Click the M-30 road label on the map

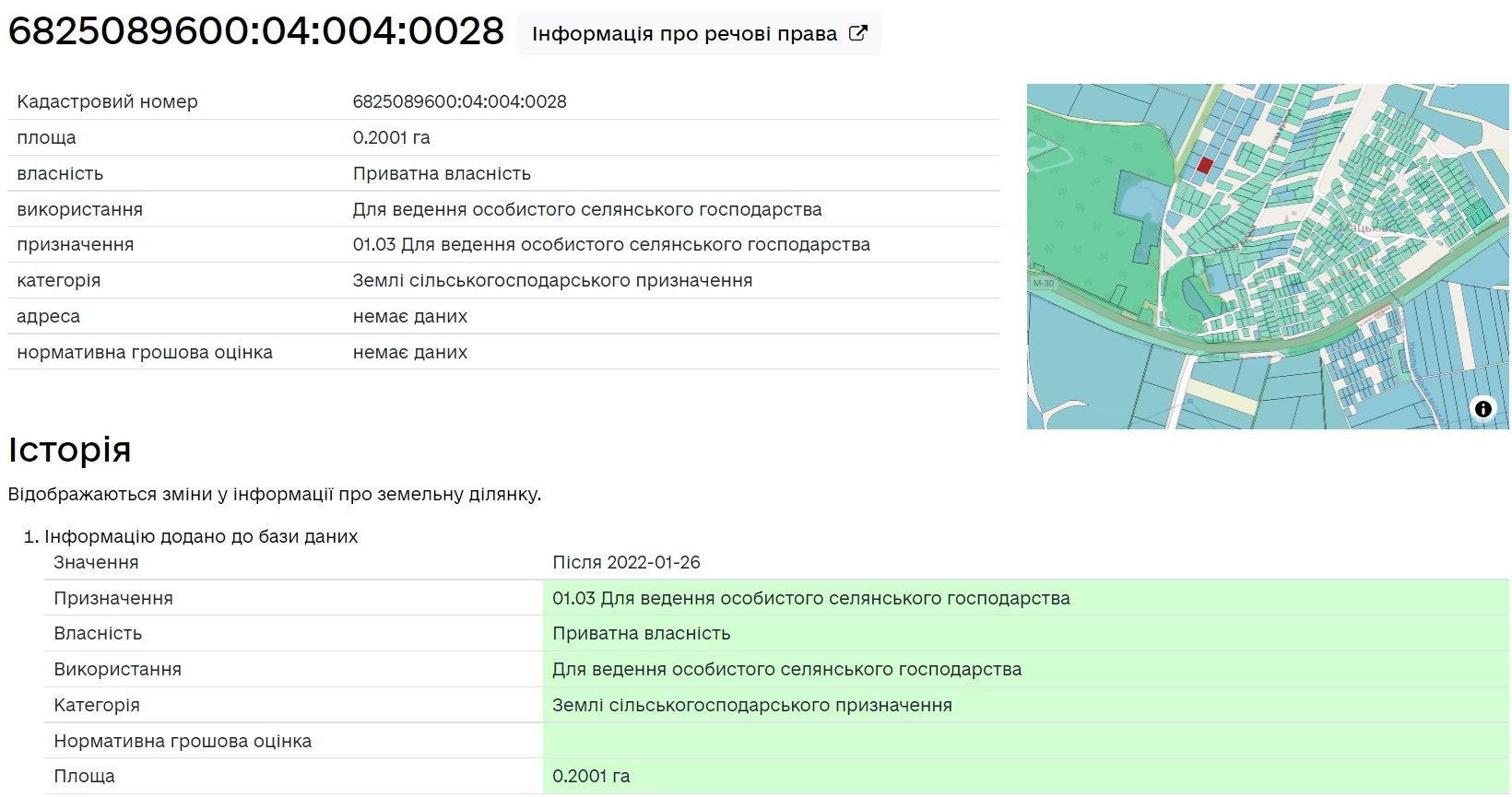point(1044,283)
